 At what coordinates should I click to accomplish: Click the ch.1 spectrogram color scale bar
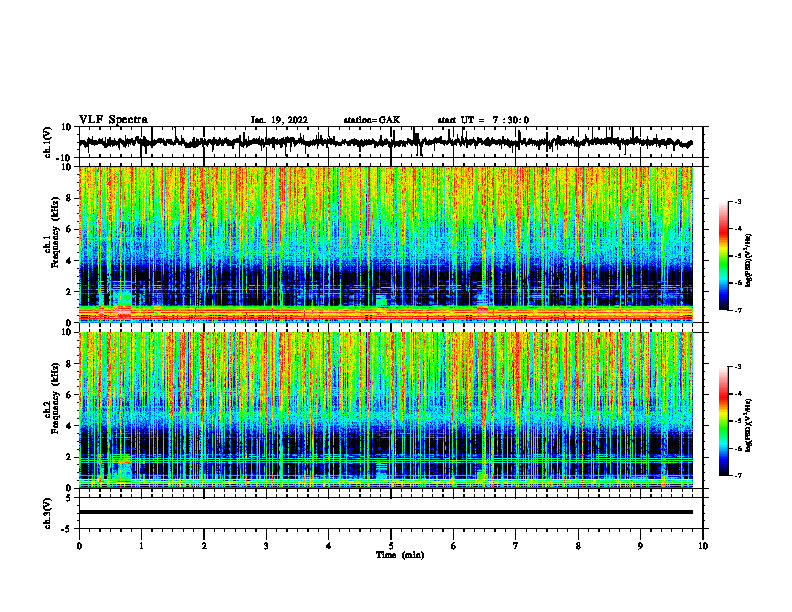coord(724,256)
